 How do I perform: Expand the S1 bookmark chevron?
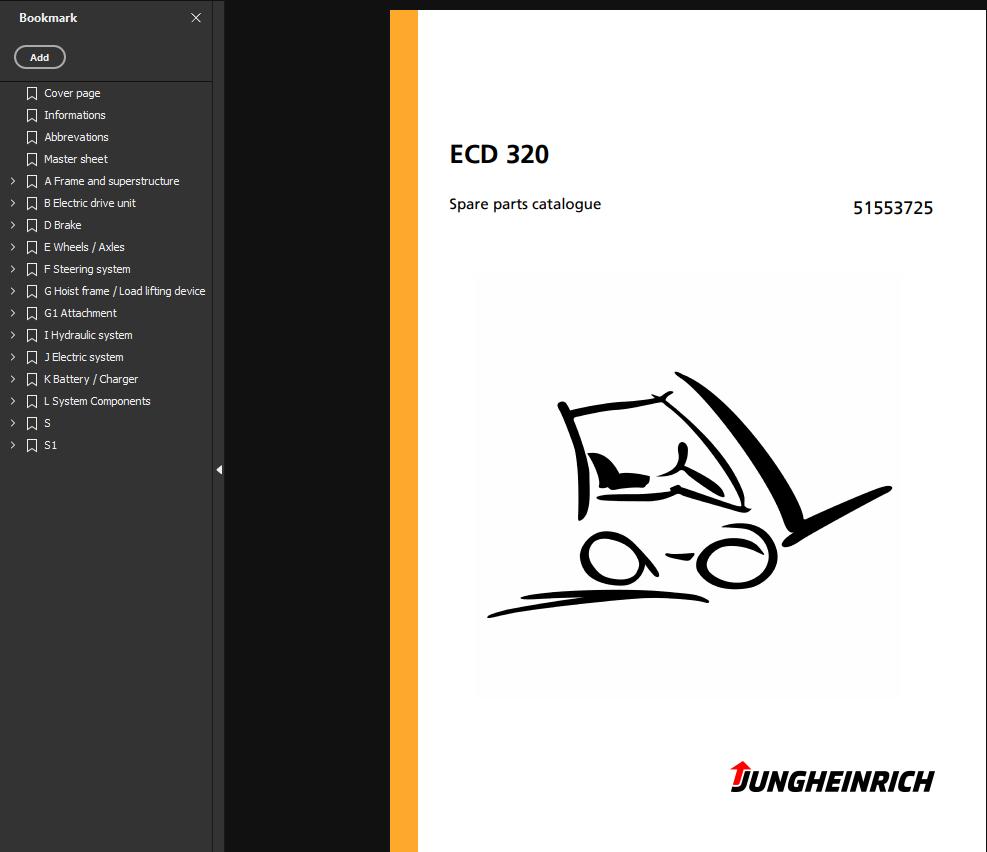(x=13, y=446)
